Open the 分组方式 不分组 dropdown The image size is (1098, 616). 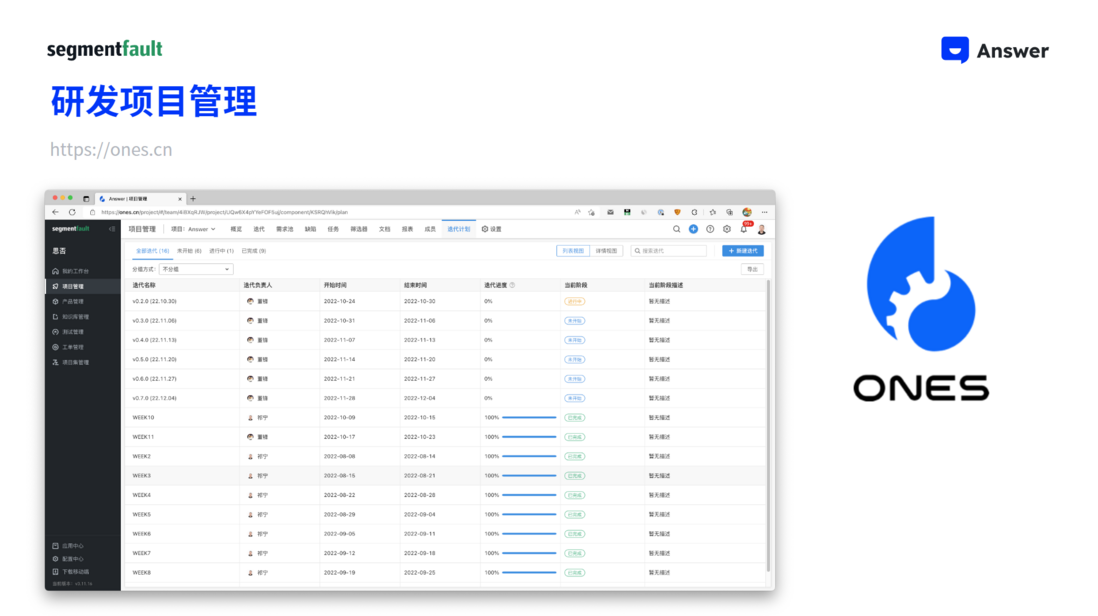click(196, 269)
